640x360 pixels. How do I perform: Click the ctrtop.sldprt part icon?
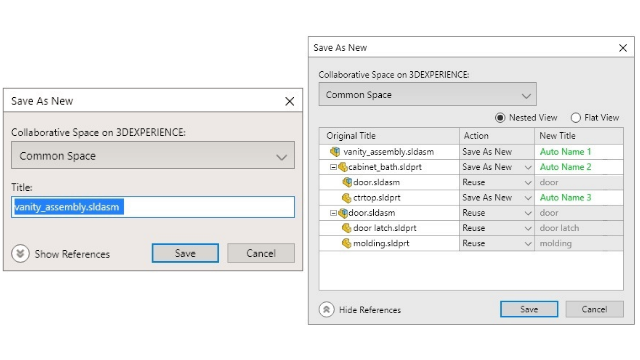[x=347, y=198]
